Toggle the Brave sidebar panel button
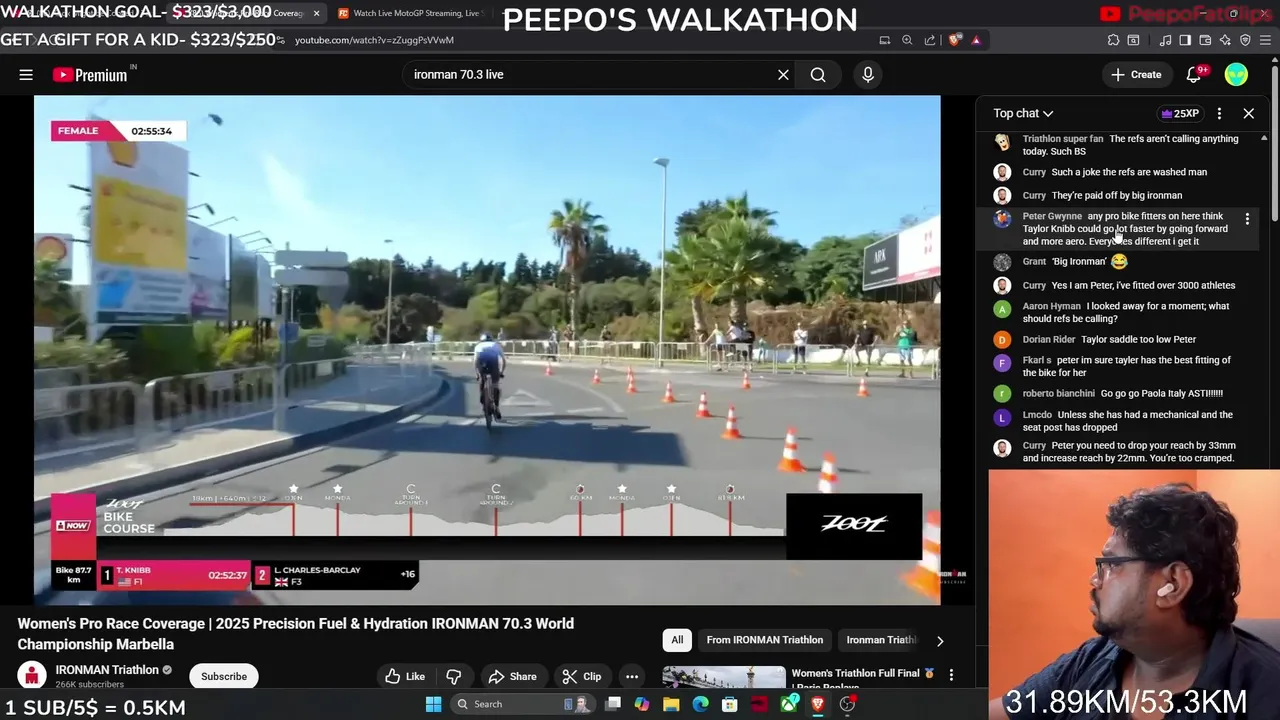The image size is (1280, 720). pyautogui.click(x=1185, y=40)
